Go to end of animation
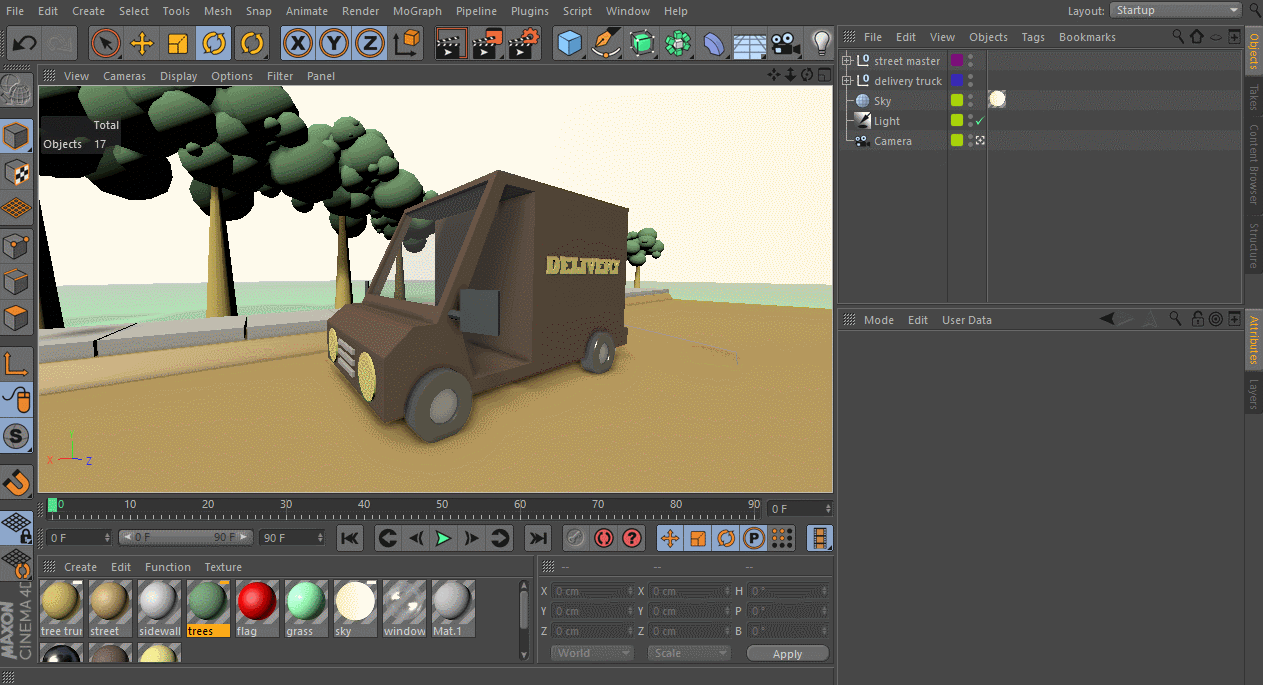 coord(538,538)
